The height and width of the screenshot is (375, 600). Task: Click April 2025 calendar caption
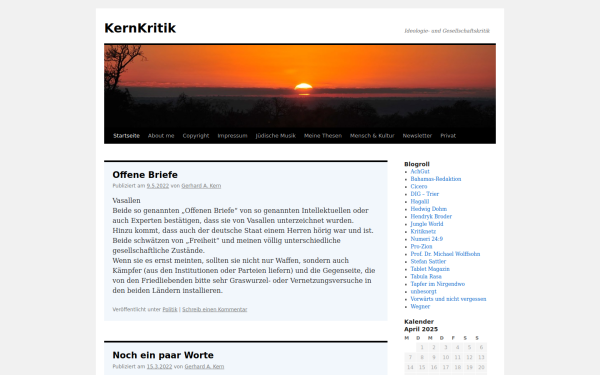421,329
